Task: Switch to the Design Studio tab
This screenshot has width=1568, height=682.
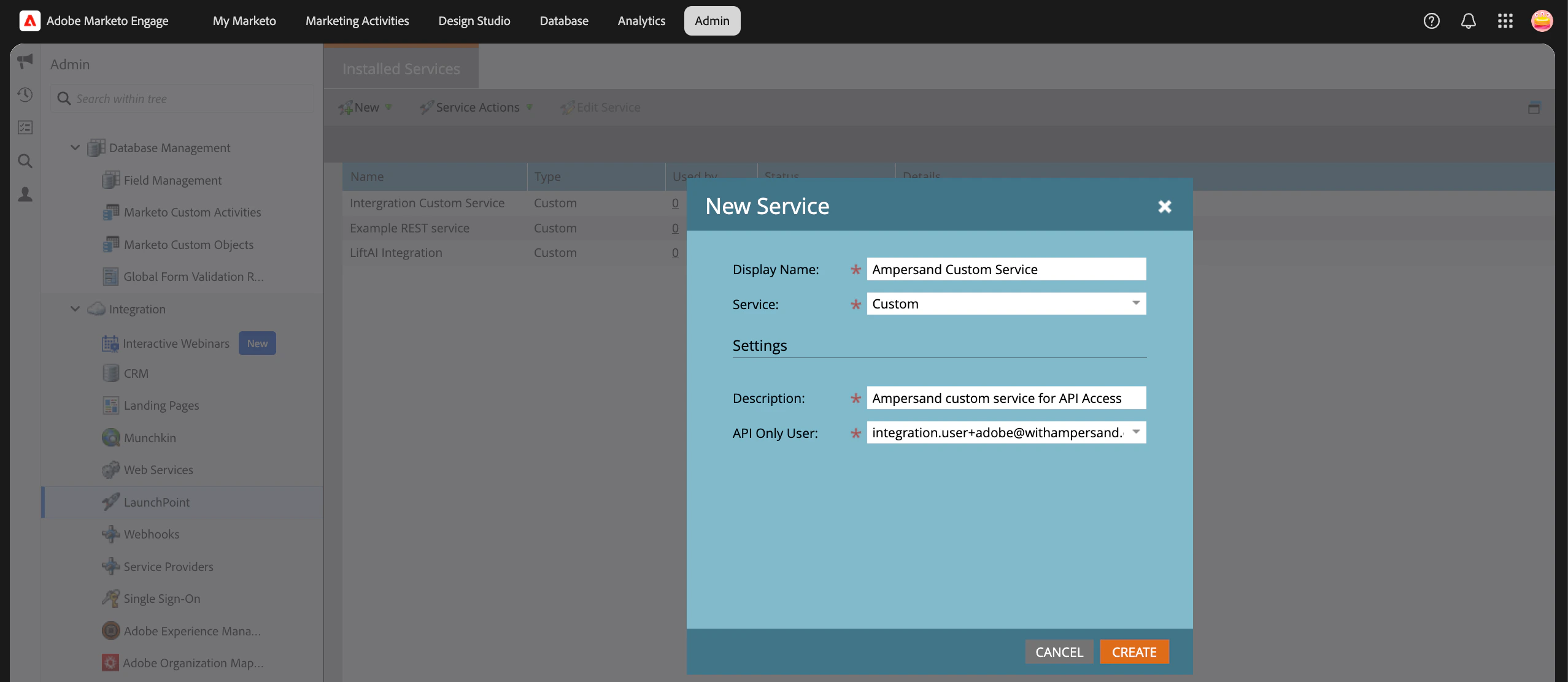Action: coord(474,21)
